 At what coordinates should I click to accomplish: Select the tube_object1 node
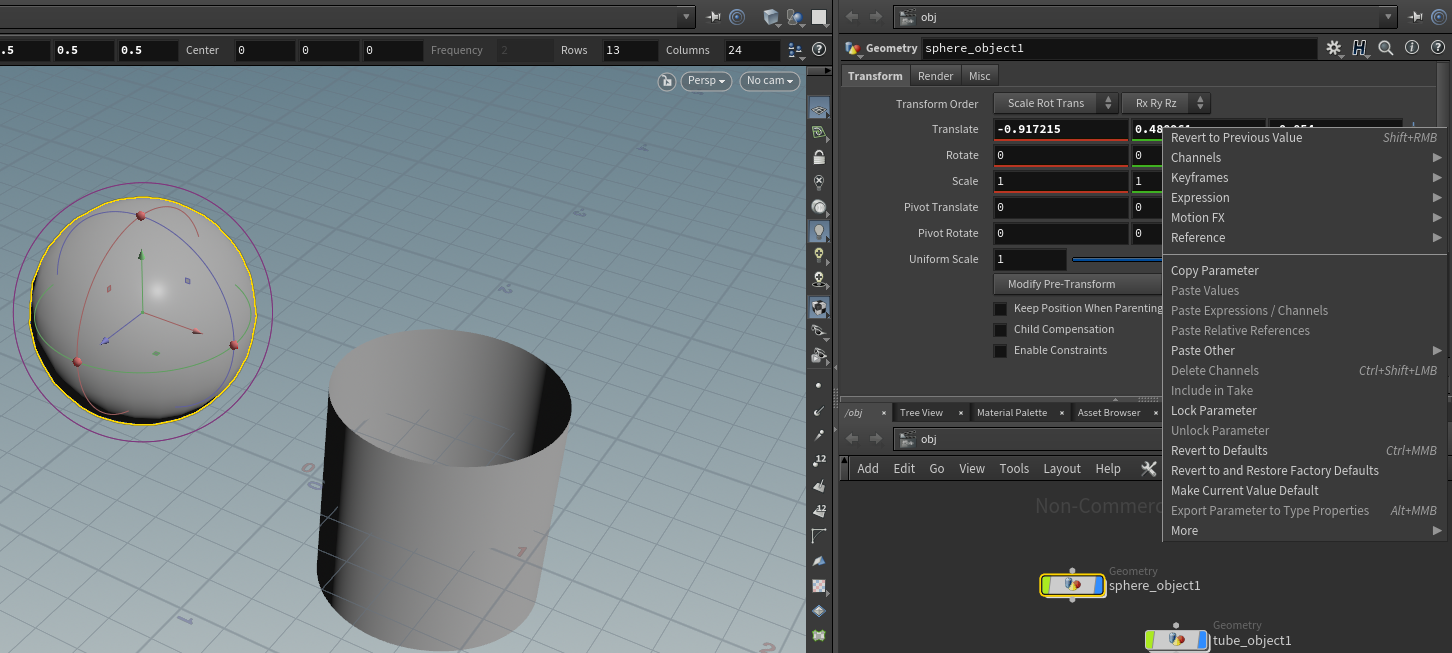click(x=1177, y=639)
